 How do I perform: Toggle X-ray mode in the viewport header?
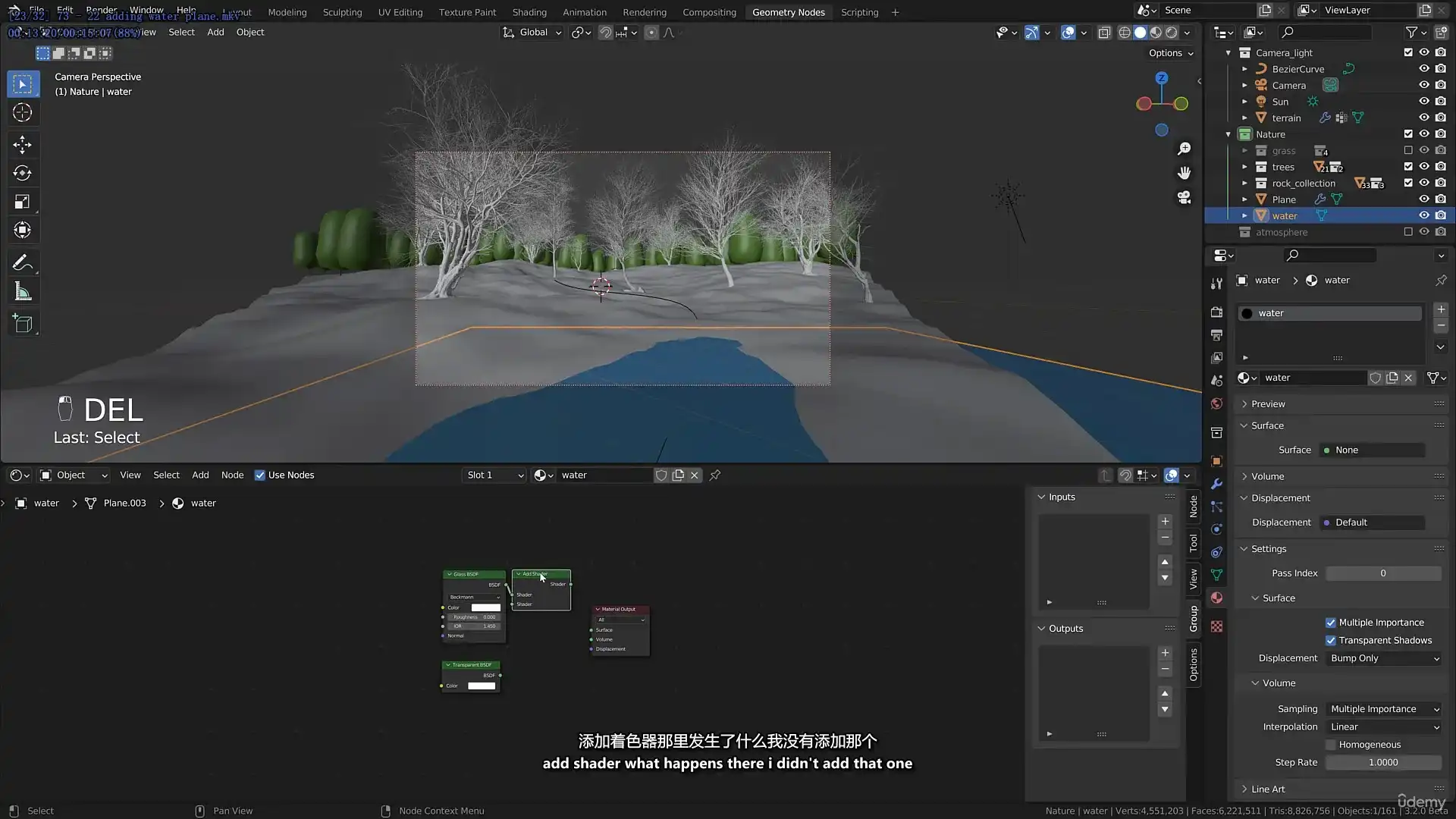1105,33
